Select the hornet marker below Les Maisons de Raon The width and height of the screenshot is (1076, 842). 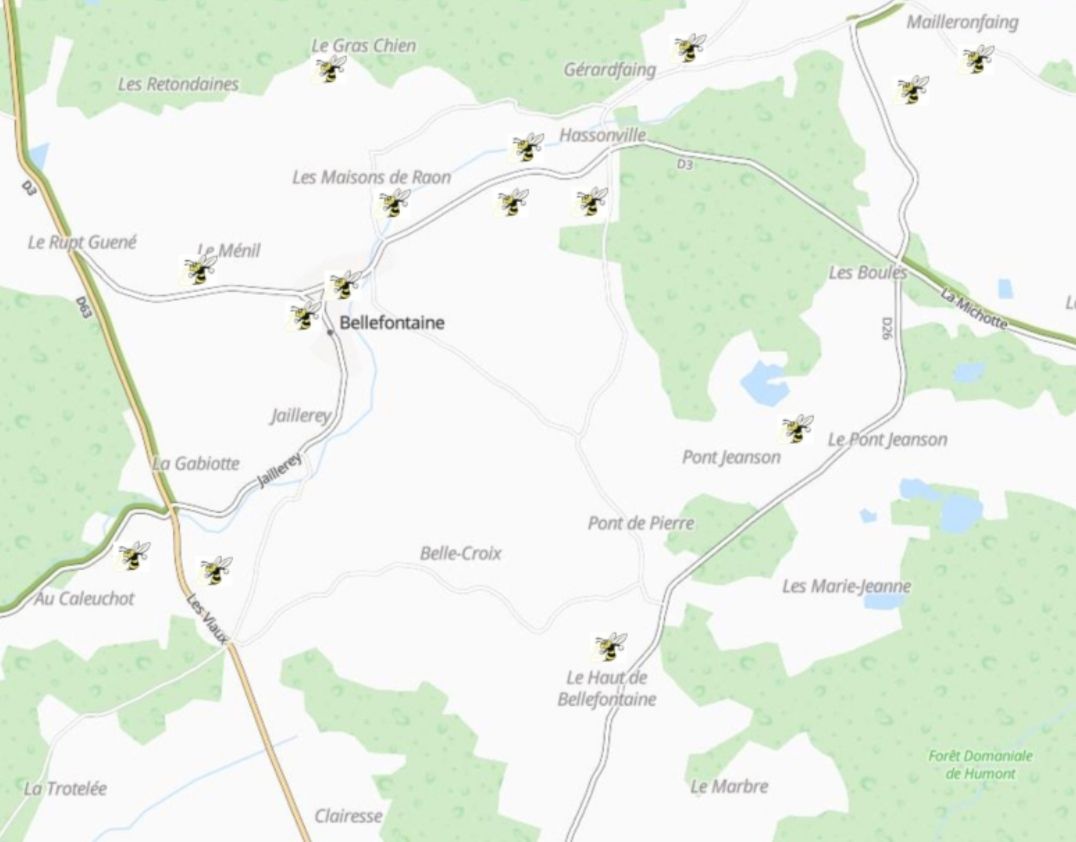395,203
